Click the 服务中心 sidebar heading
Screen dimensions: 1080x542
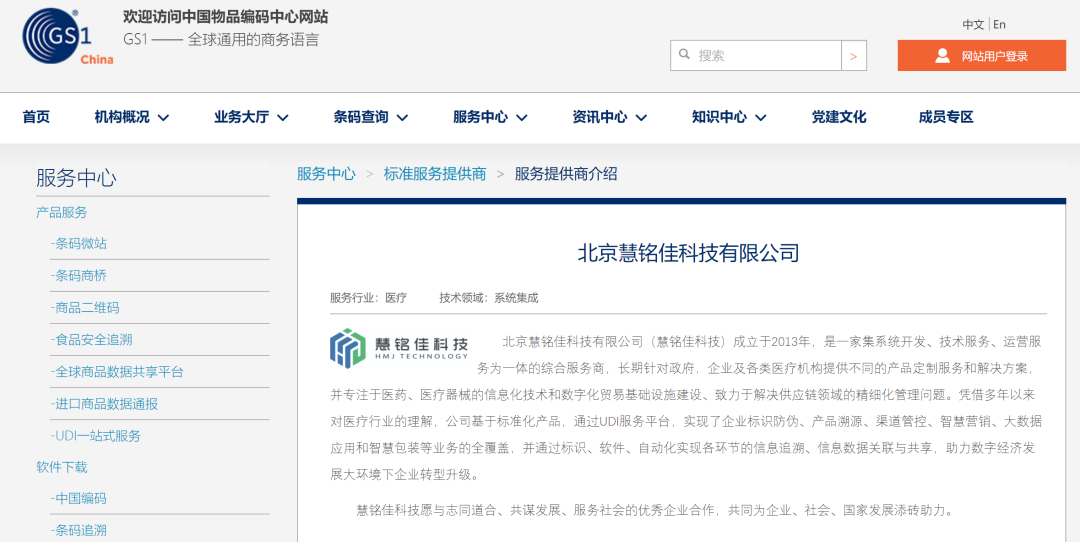[76, 178]
